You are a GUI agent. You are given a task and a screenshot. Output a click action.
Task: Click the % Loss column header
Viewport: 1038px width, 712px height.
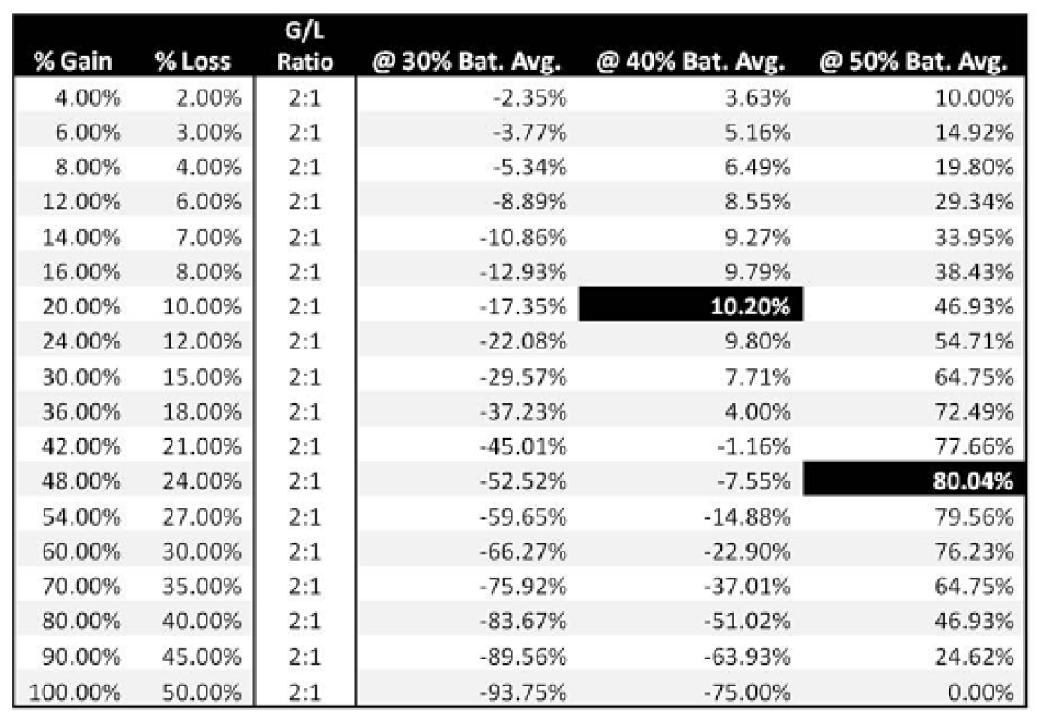(x=193, y=62)
